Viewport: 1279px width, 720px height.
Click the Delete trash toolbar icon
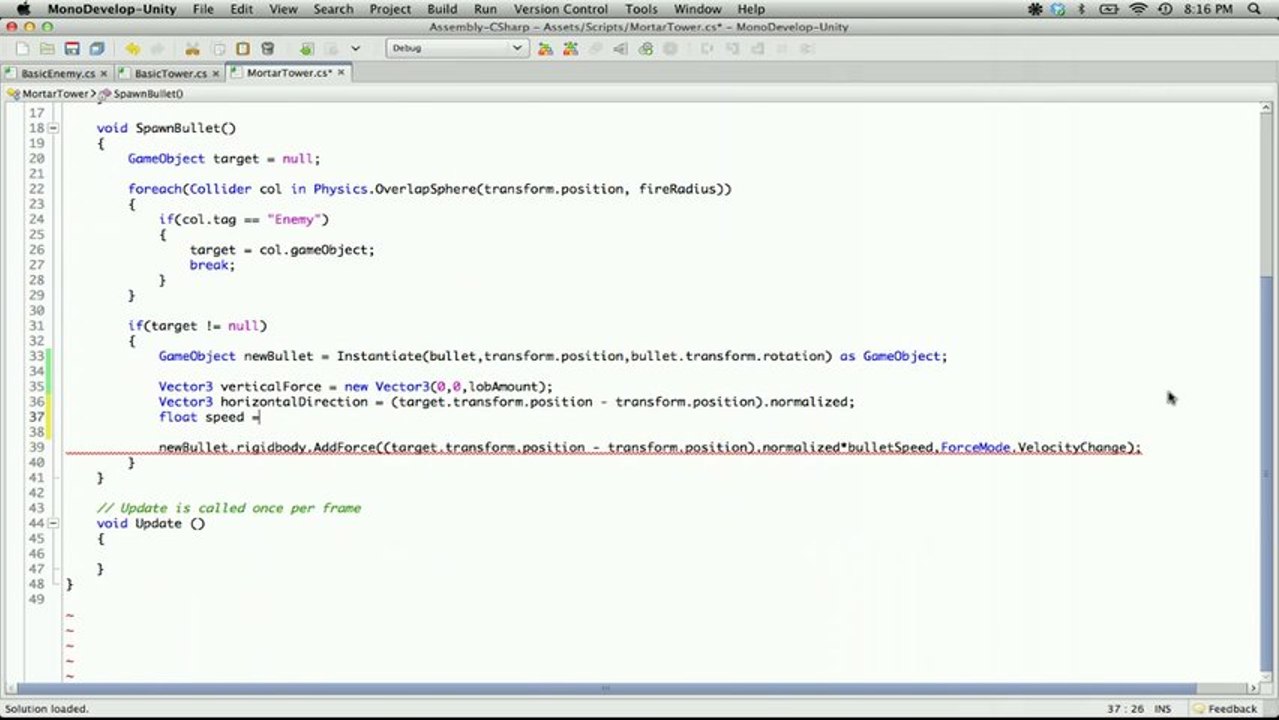[267, 48]
